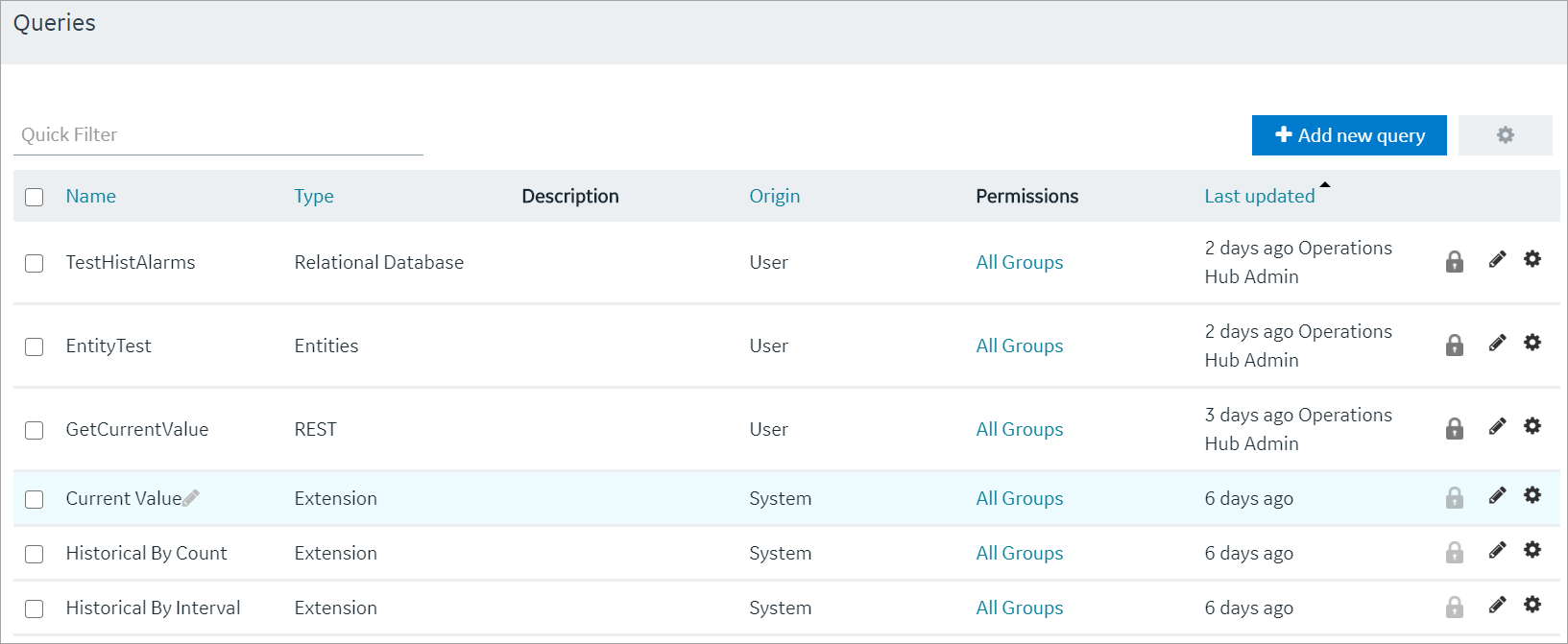1568x644 pixels.
Task: Edit the EntityTest query with pencil icon
Action: tap(1497, 343)
